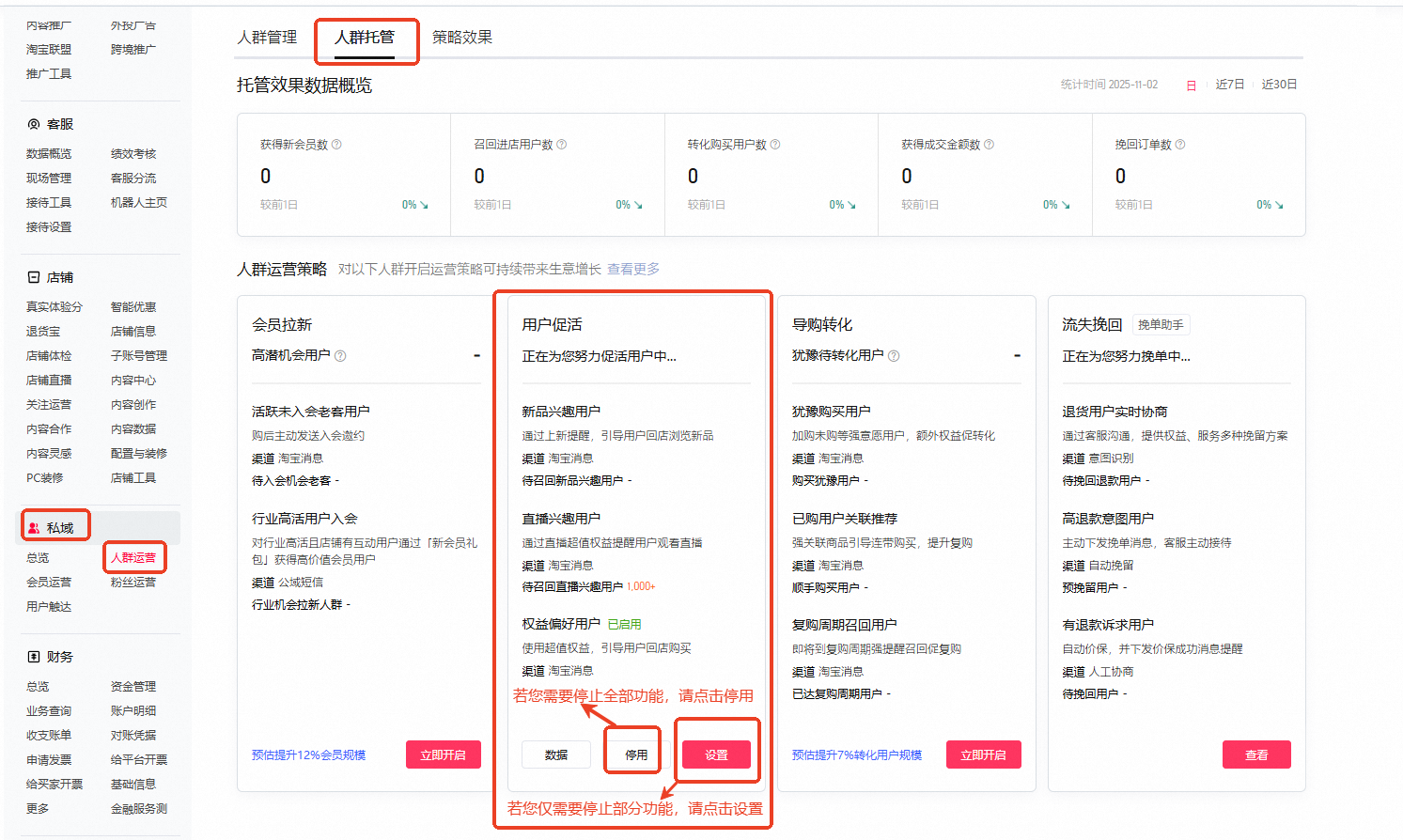Open 给买家开票 in sidebar
This screenshot has width=1403, height=840.
(x=55, y=785)
